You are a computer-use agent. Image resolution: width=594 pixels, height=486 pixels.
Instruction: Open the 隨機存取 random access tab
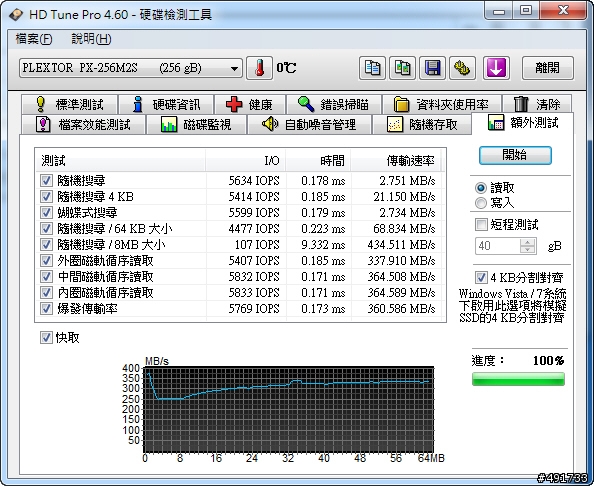pos(422,125)
